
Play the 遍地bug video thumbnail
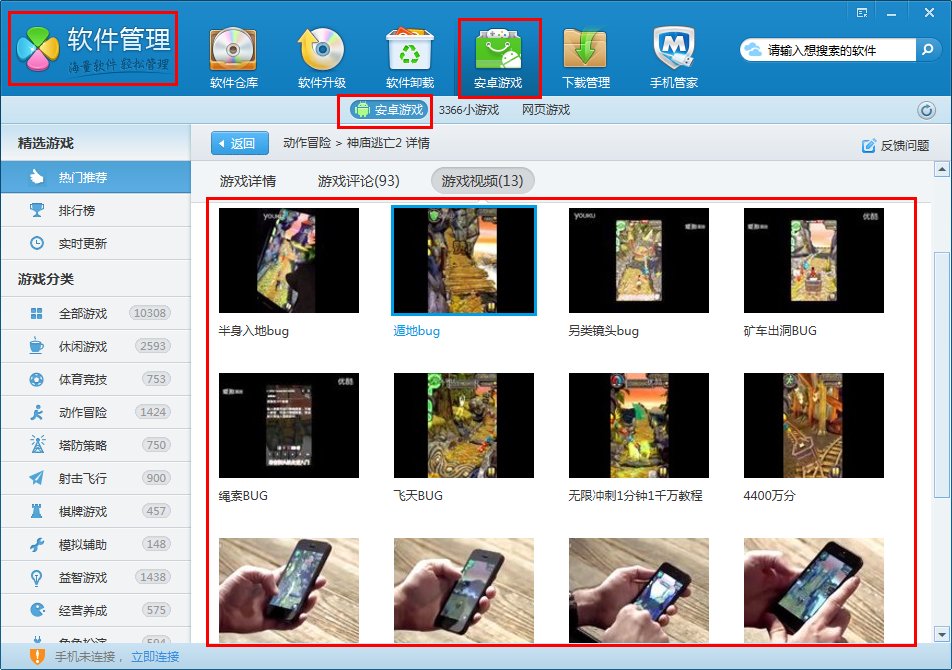point(464,263)
